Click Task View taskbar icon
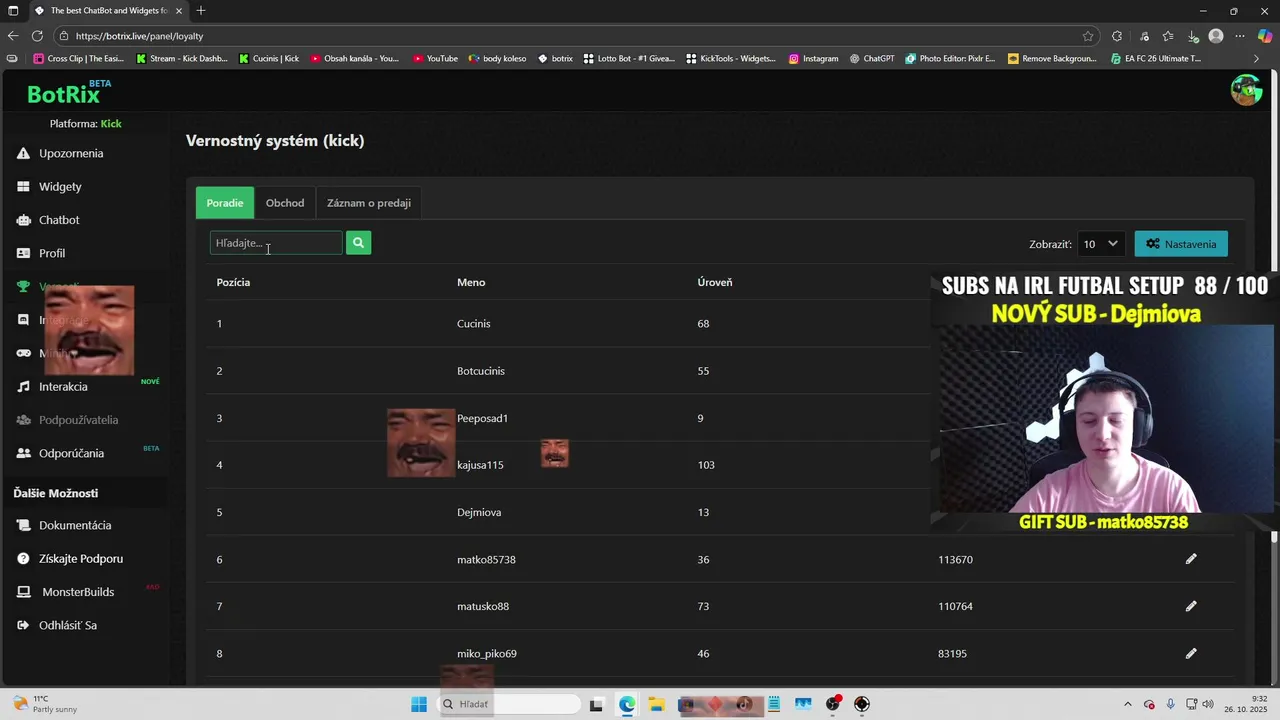Viewport: 1280px width, 720px height. (596, 704)
